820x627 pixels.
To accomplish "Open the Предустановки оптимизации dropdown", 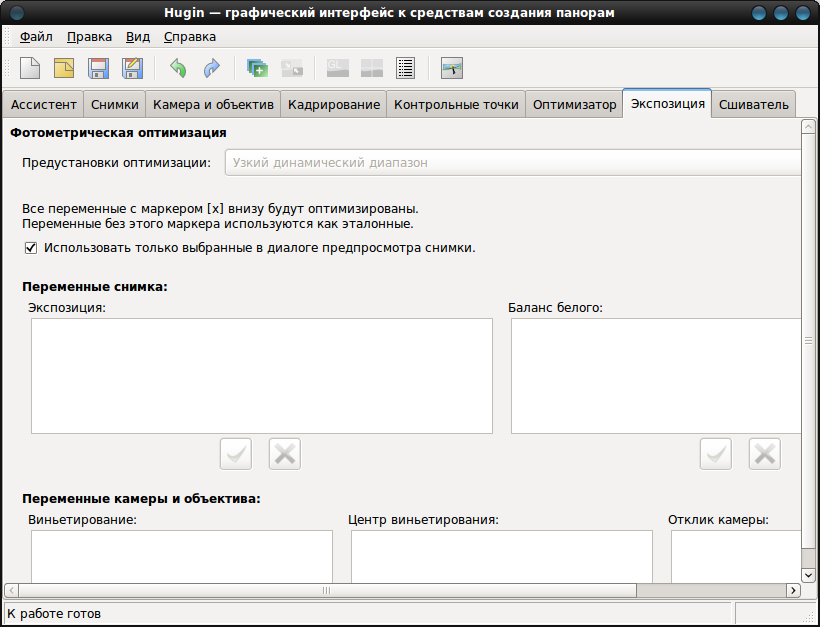I will tap(513, 163).
